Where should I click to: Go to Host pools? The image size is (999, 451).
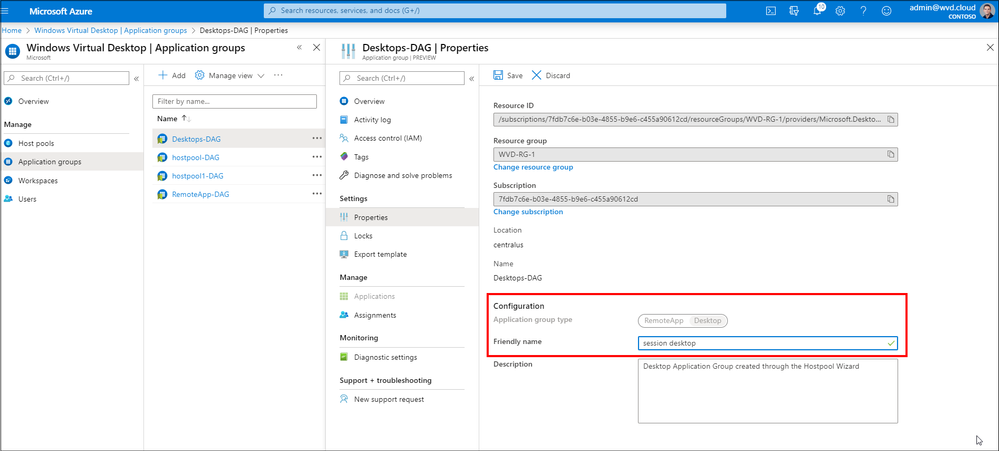(x=36, y=143)
